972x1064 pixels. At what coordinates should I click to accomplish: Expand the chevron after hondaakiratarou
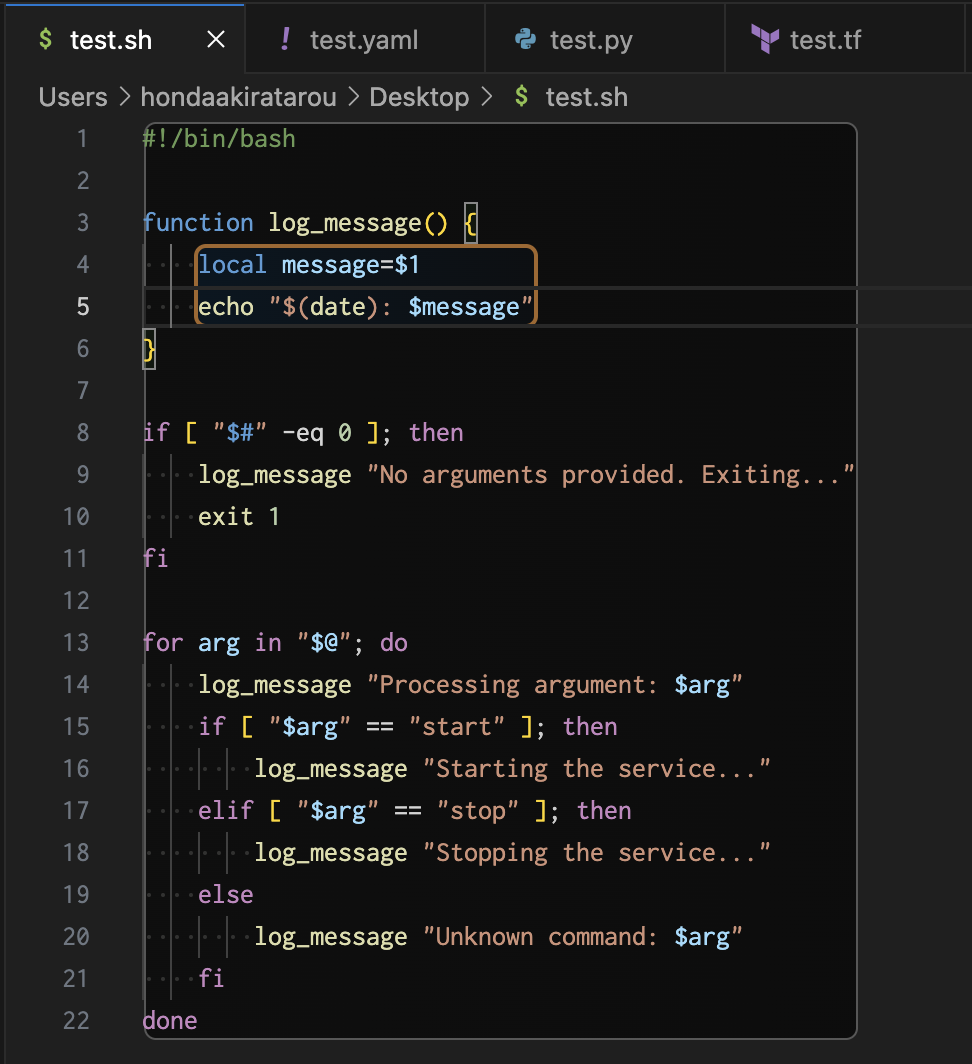pos(351,97)
